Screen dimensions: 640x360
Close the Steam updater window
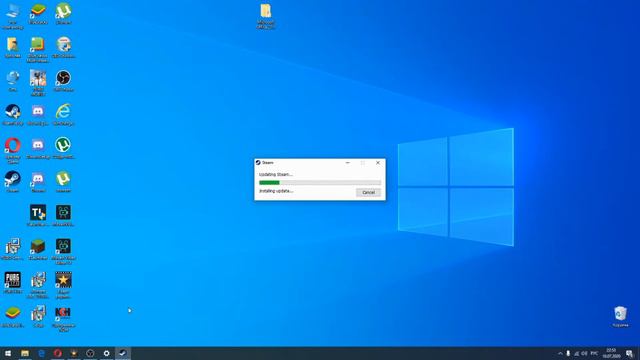378,162
